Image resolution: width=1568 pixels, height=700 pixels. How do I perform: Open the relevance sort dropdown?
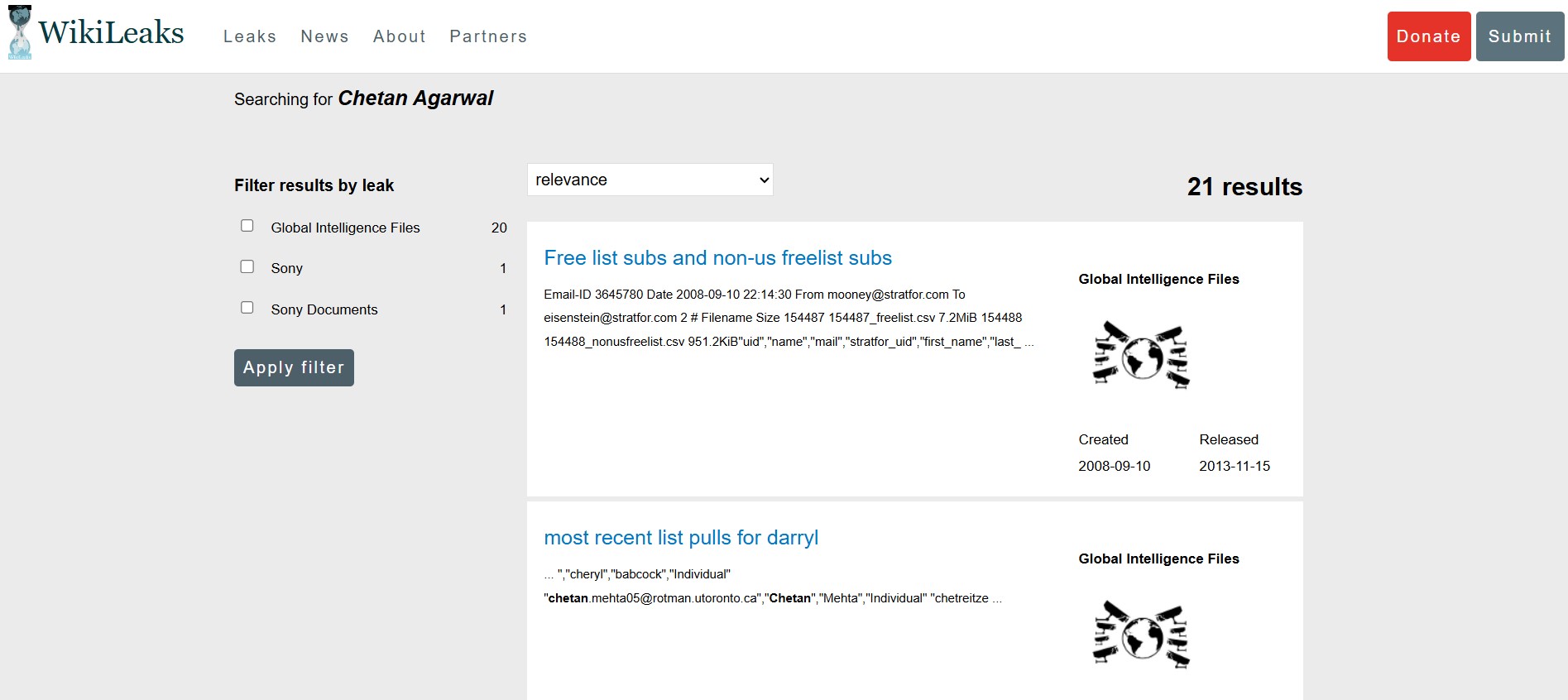pyautogui.click(x=650, y=180)
